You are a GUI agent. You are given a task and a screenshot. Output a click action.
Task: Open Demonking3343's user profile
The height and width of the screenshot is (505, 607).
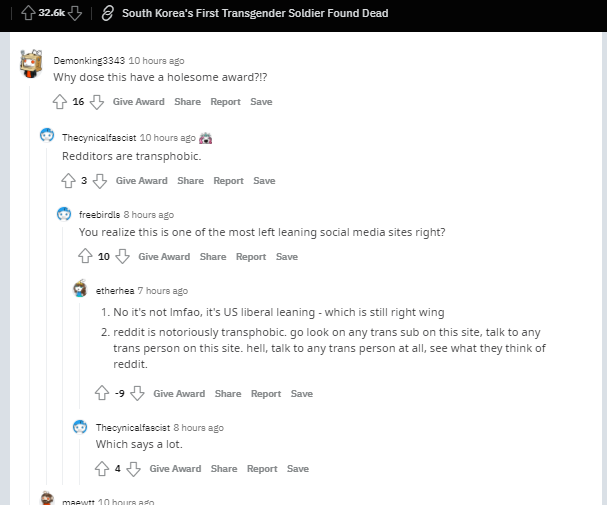88,60
